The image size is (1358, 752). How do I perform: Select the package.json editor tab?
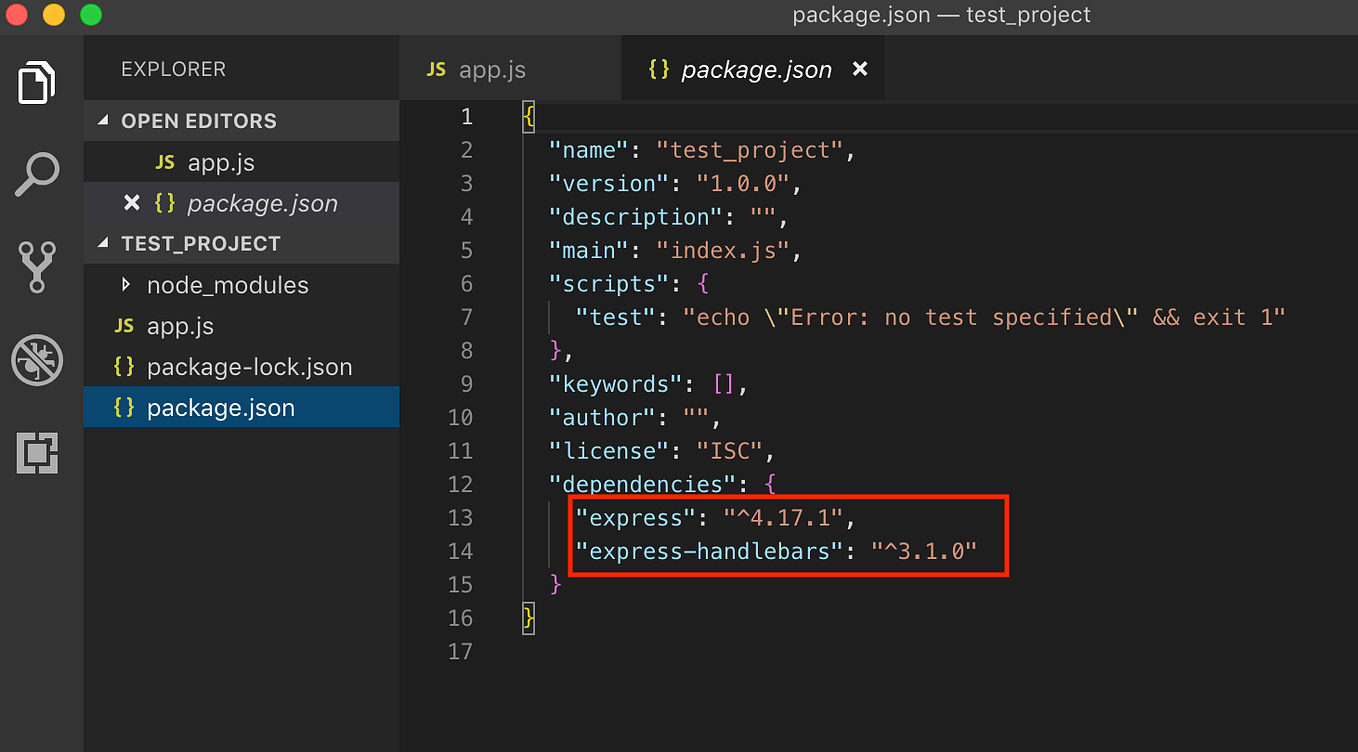coord(752,70)
